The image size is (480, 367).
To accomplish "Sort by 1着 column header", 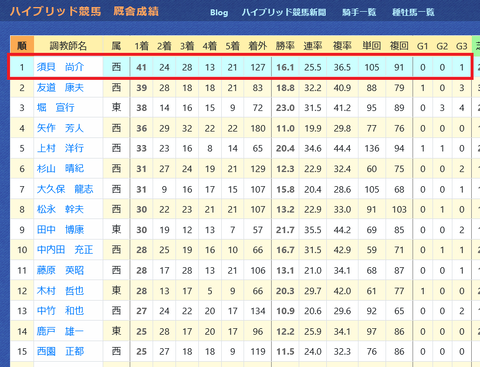I will pyautogui.click(x=141, y=45).
